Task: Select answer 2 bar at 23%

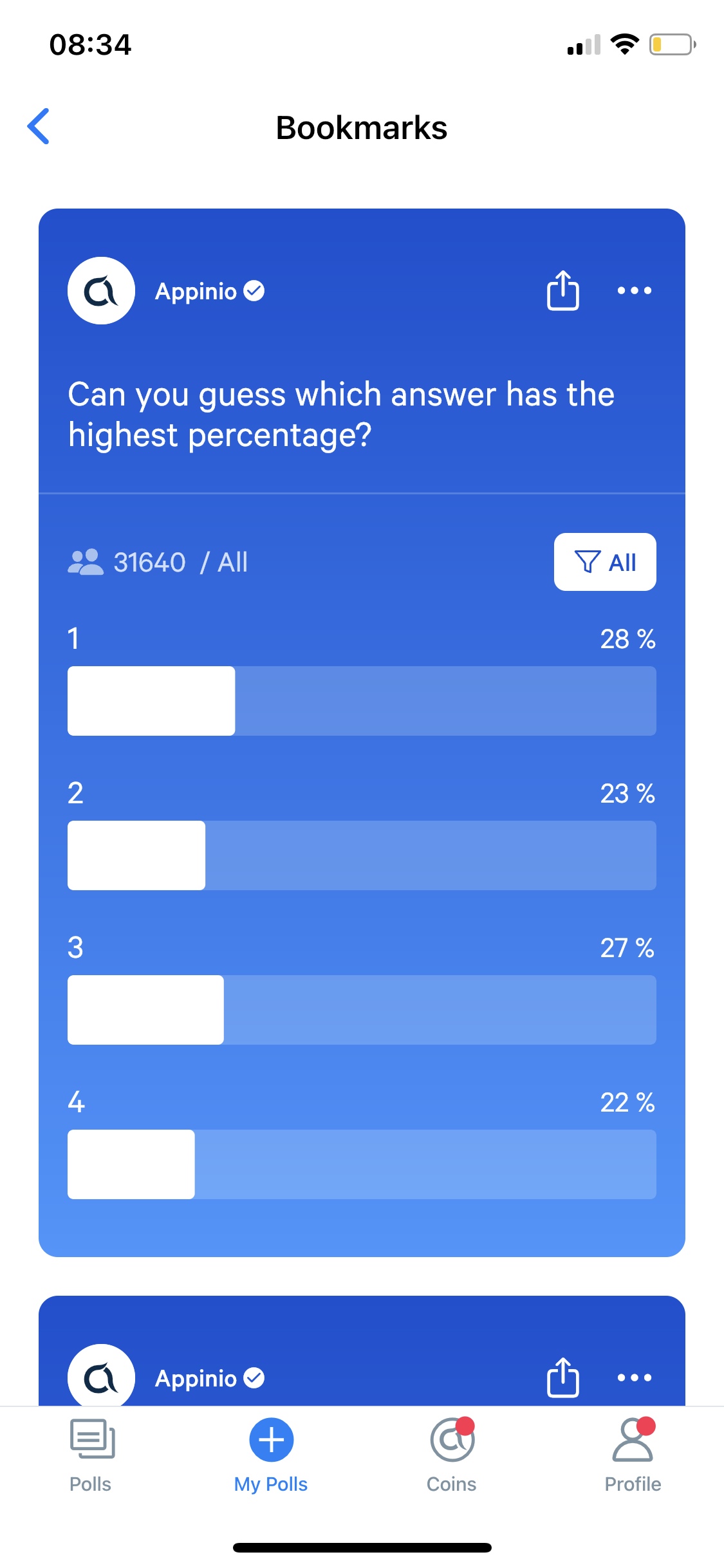Action: (362, 855)
